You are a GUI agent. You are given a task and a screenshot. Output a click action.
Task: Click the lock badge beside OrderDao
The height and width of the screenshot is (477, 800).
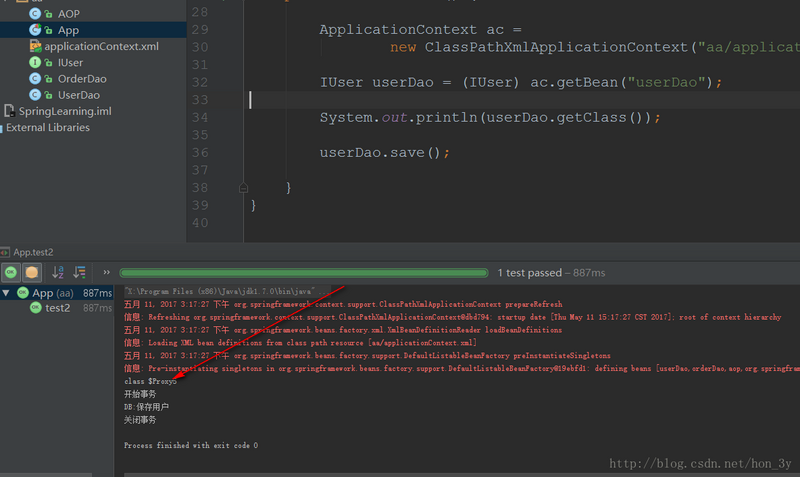[48, 79]
